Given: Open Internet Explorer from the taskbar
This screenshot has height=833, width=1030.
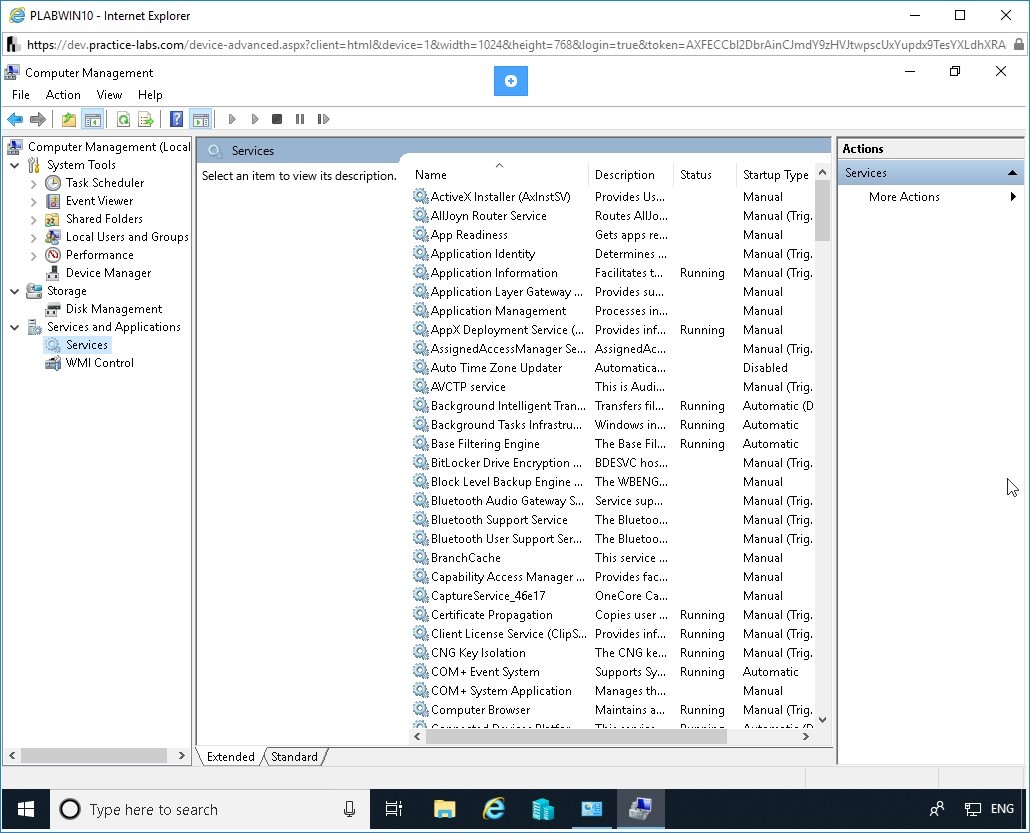Looking at the screenshot, I should coord(493,809).
